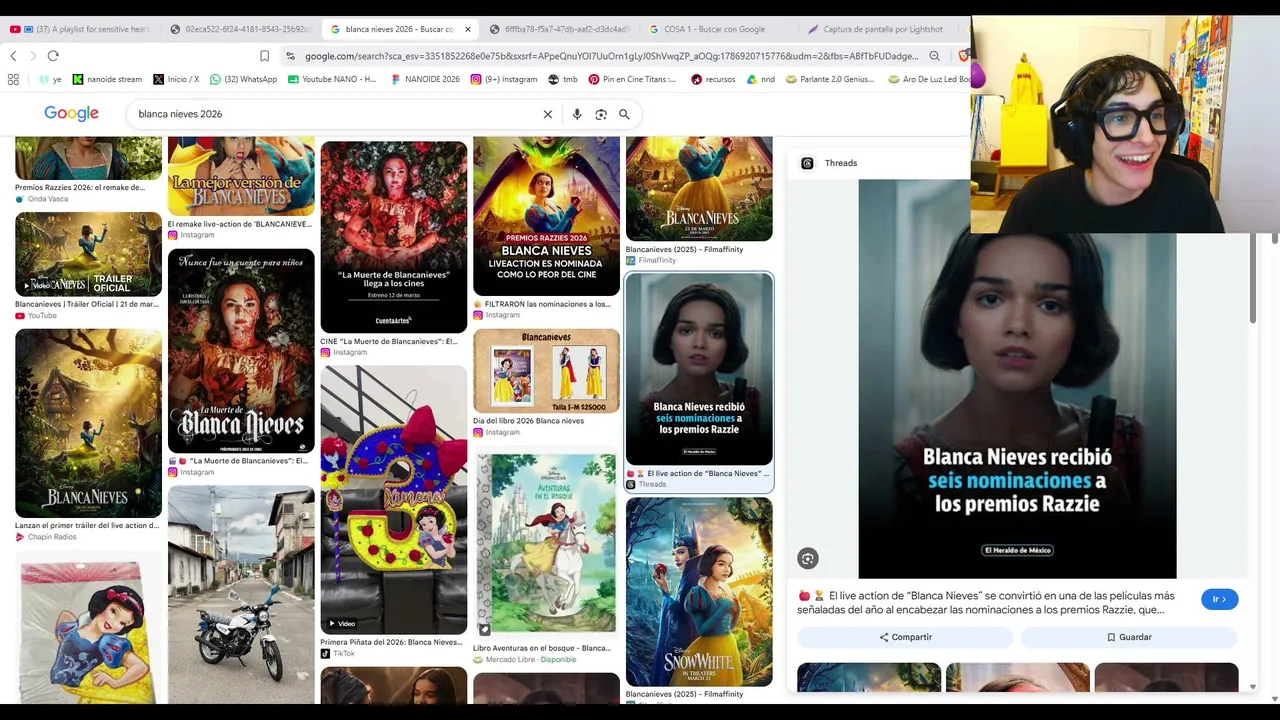Open the 'Aventuras en el bosque' book image
Screen dimensions: 1280x720
tap(546, 544)
